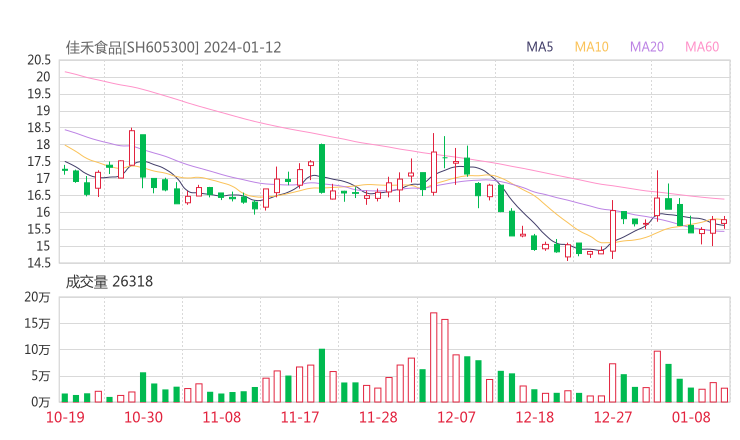
Task: Click the MA10 legend label
Action: [591, 47]
